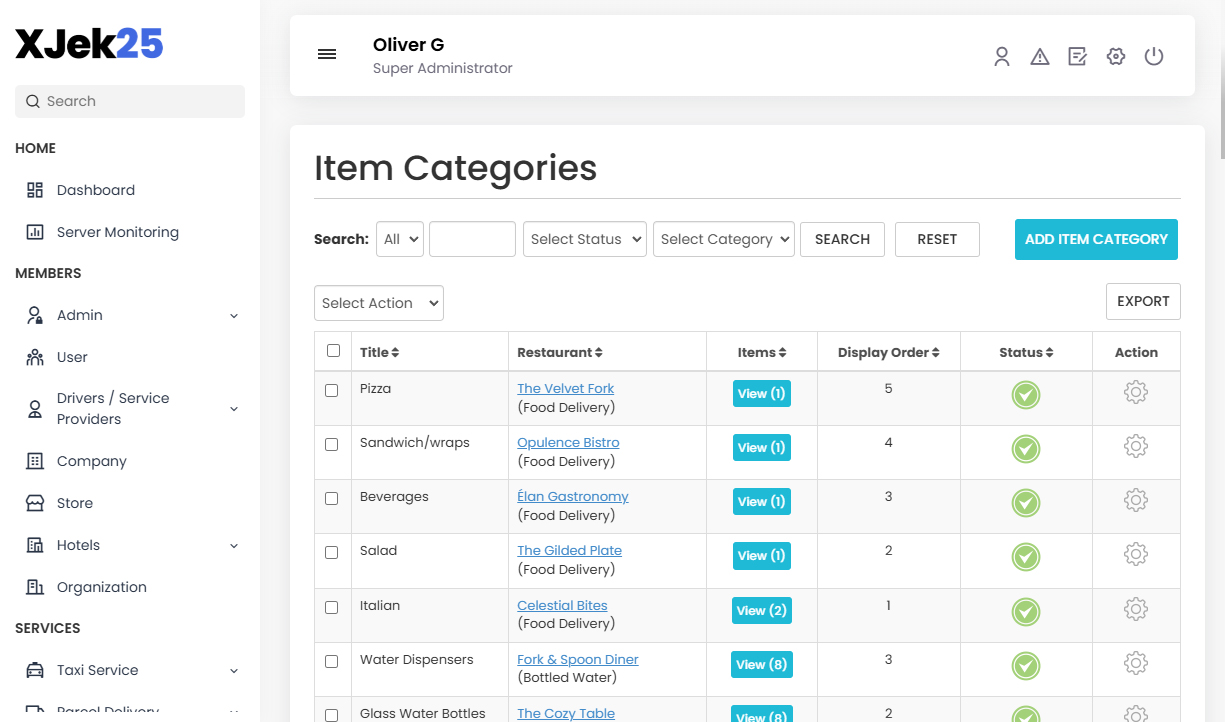Viewport: 1225px width, 722px height.
Task: Click the Action gear for the Pizza row
Action: click(1136, 392)
